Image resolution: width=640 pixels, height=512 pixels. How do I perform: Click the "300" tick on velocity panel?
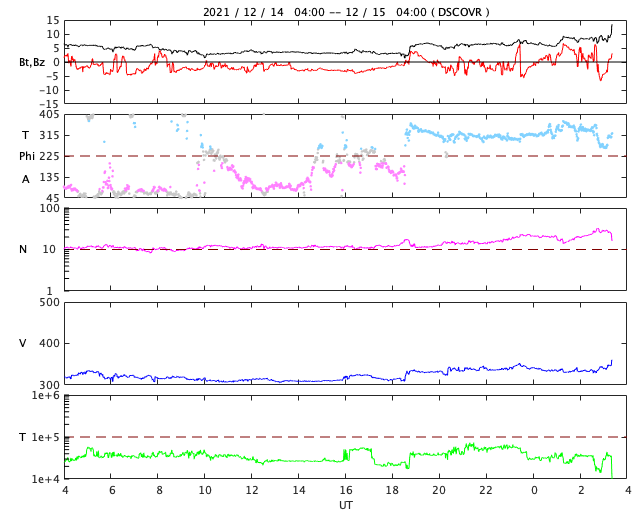coord(49,385)
